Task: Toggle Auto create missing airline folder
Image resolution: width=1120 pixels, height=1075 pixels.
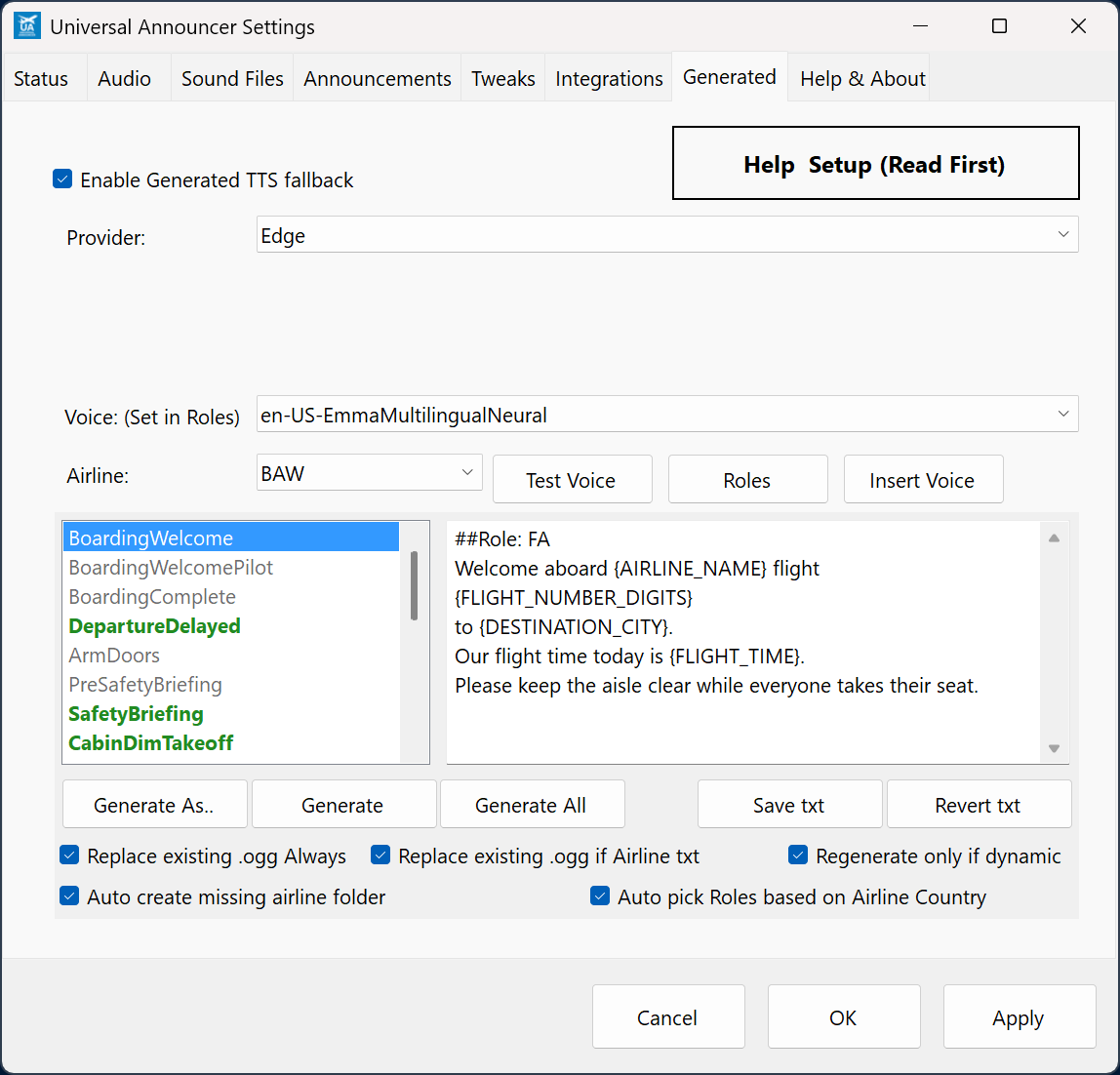Action: [x=69, y=896]
